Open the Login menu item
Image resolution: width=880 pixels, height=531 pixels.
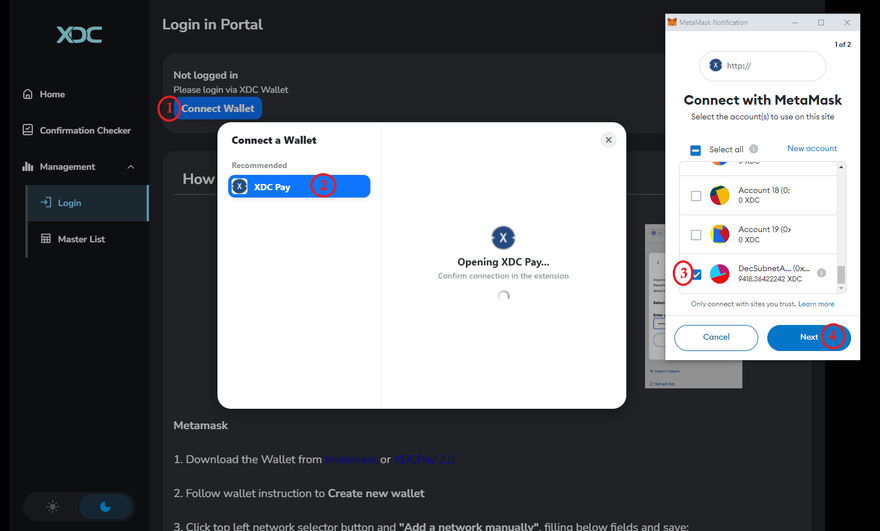coord(69,203)
